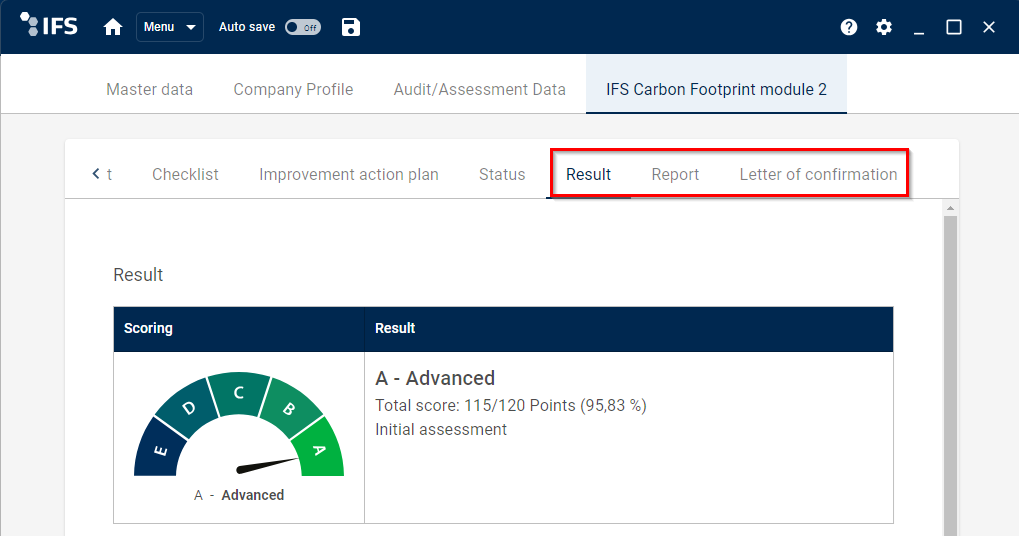Click the 'Initial assessment' text
This screenshot has width=1019, height=536.
[x=441, y=429]
